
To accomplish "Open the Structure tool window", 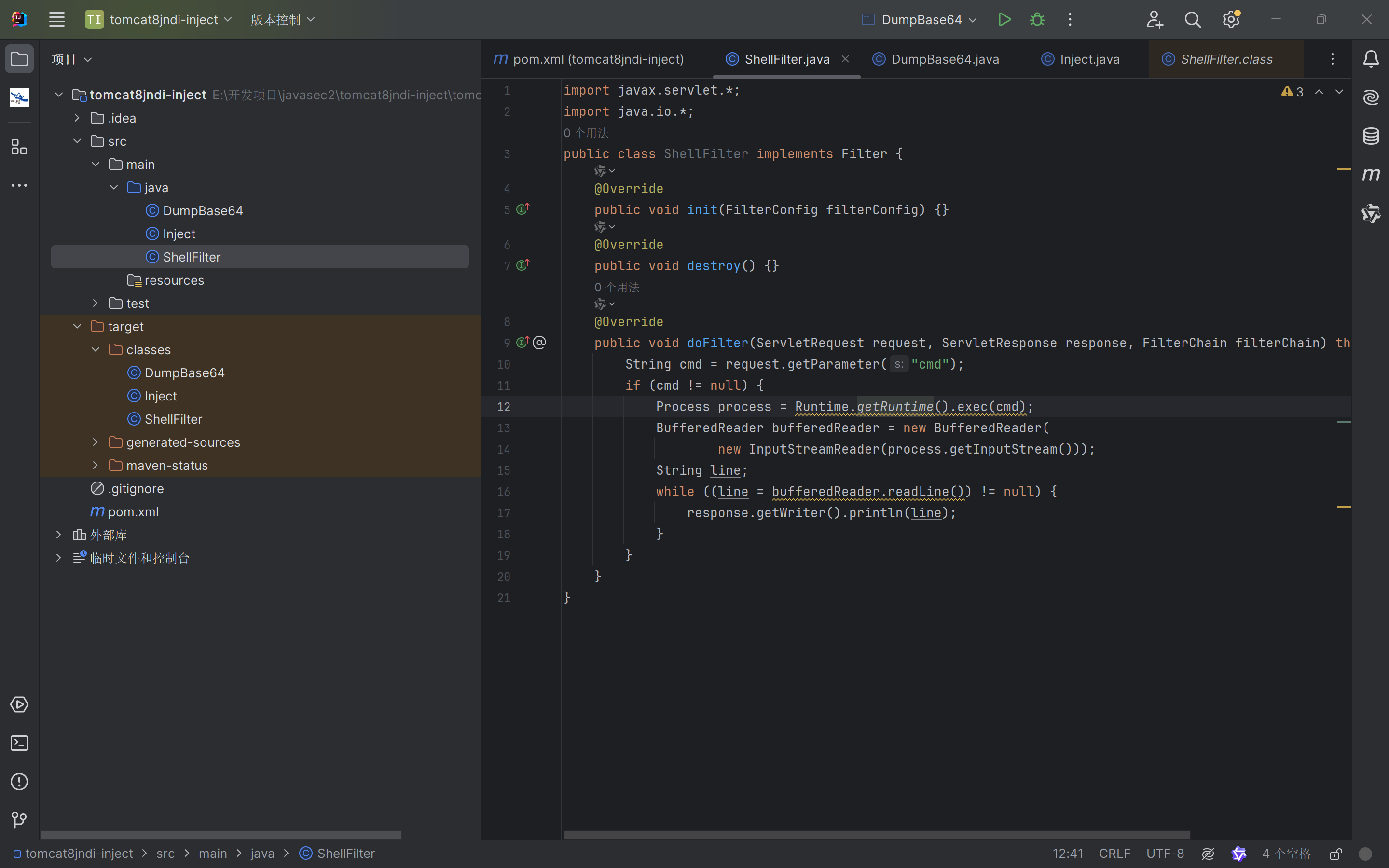I will (19, 147).
